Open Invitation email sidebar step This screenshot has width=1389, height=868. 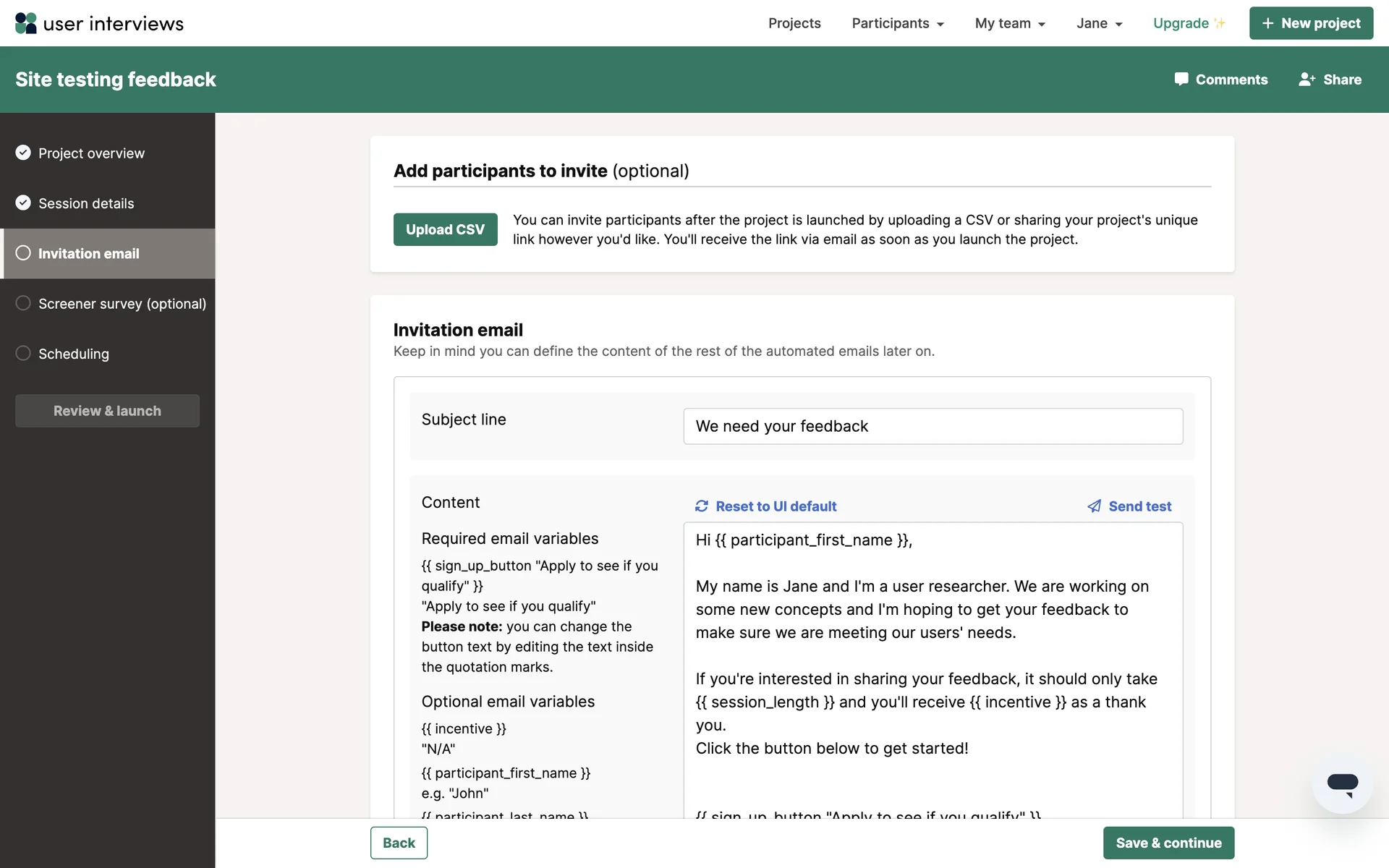pyautogui.click(x=88, y=254)
